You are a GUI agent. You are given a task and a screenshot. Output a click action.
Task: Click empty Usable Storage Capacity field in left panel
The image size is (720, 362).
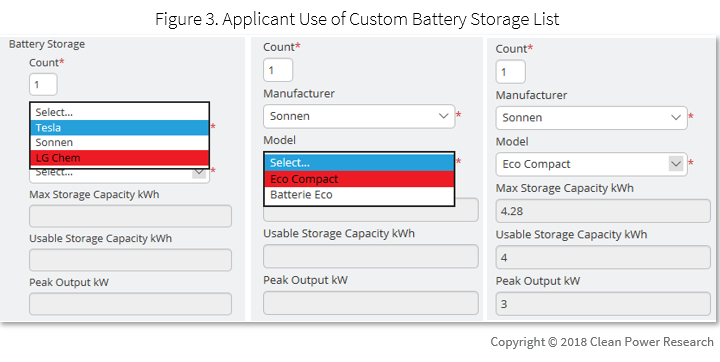pos(130,260)
